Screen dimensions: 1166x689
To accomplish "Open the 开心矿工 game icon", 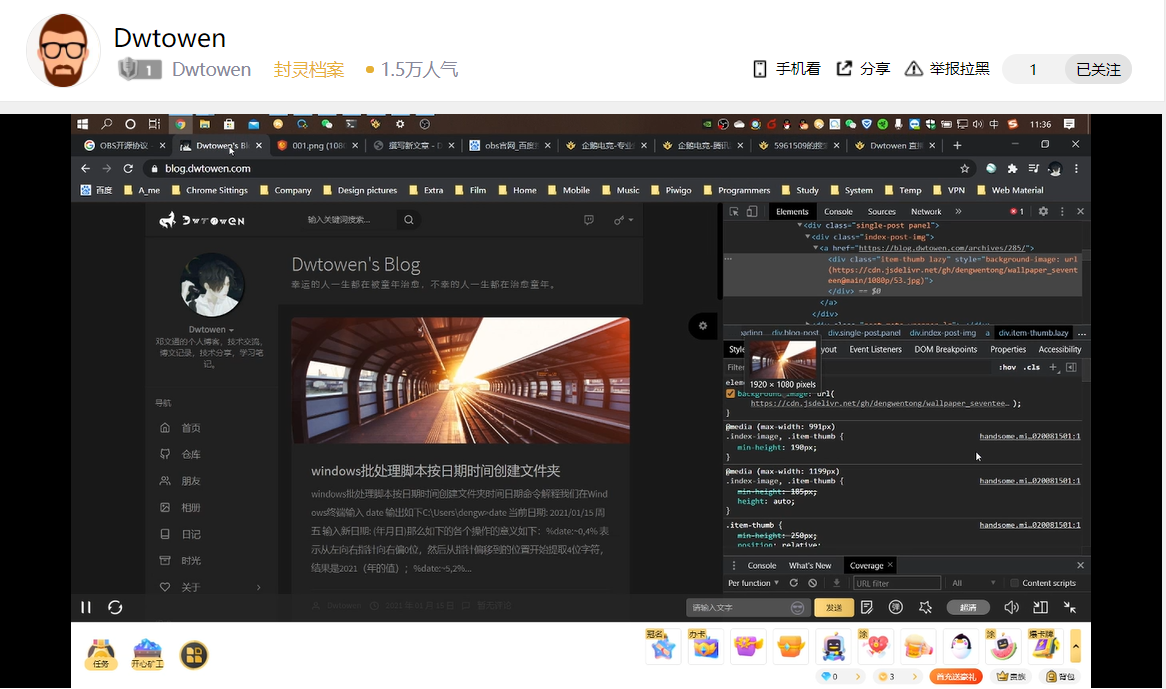I will click(147, 654).
